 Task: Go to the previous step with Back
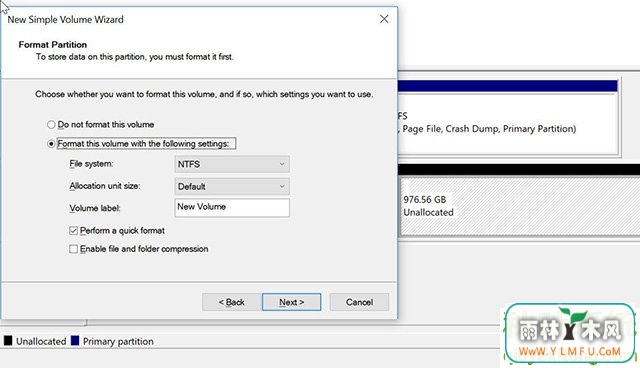coord(231,302)
